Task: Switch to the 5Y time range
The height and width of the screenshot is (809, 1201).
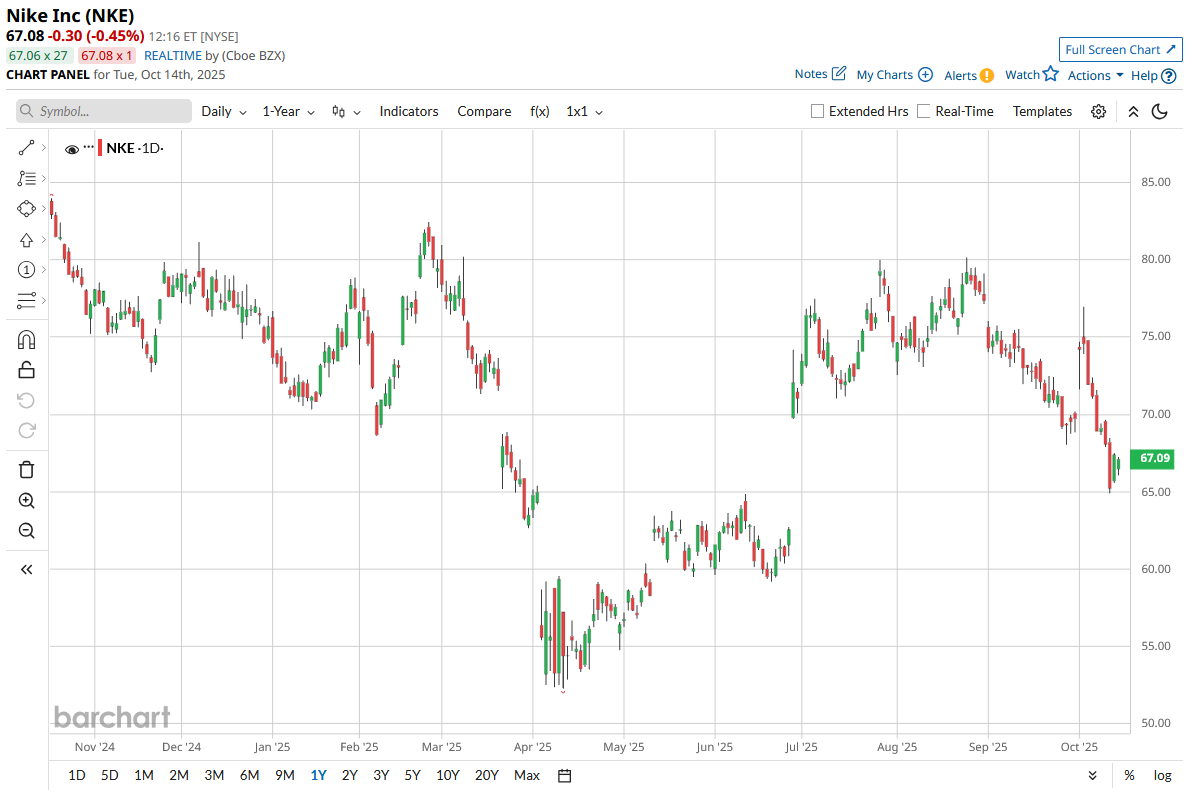Action: 412,775
